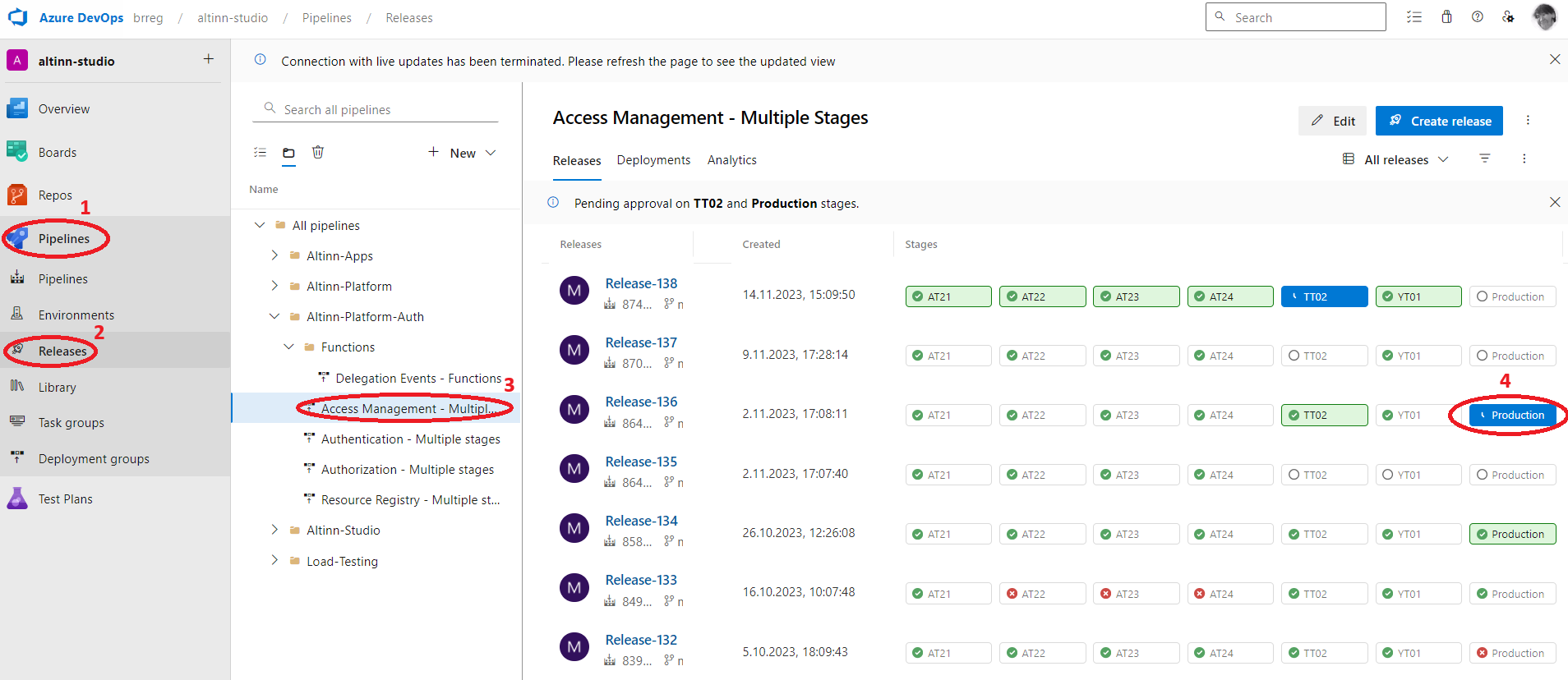Open TT02 stage pending on Release-138
Viewport: 1568px width, 680px height.
click(x=1324, y=296)
